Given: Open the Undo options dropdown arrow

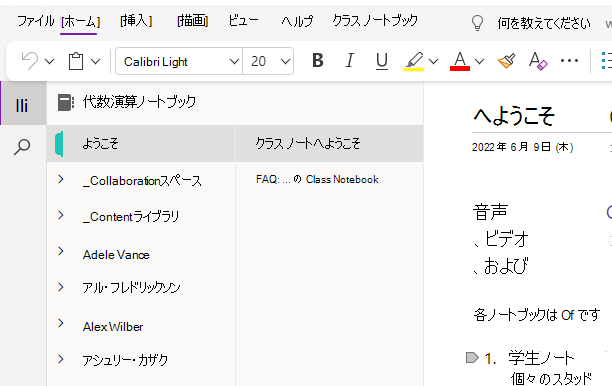Looking at the screenshot, I should 50,62.
